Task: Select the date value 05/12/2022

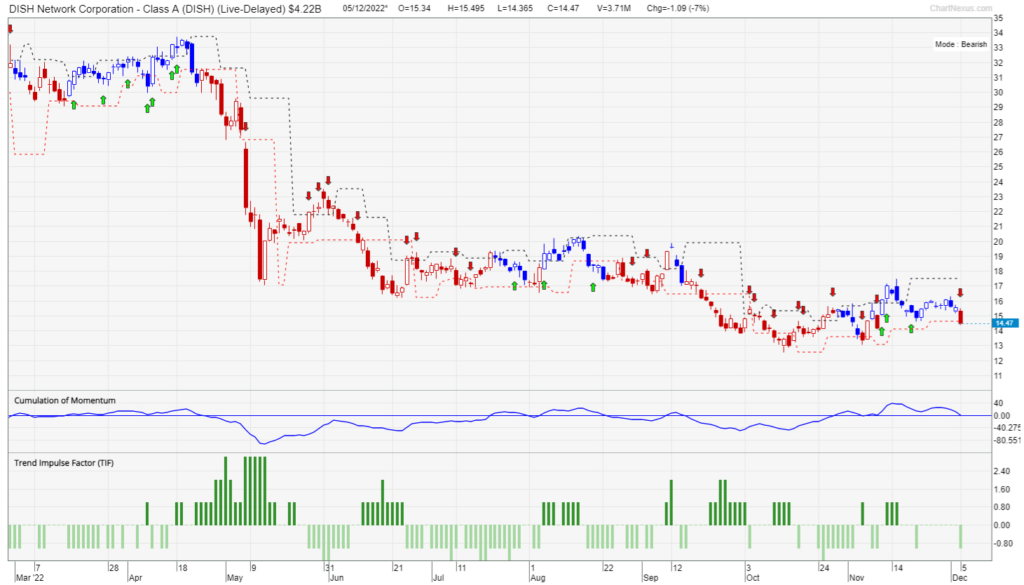Action: tap(364, 8)
